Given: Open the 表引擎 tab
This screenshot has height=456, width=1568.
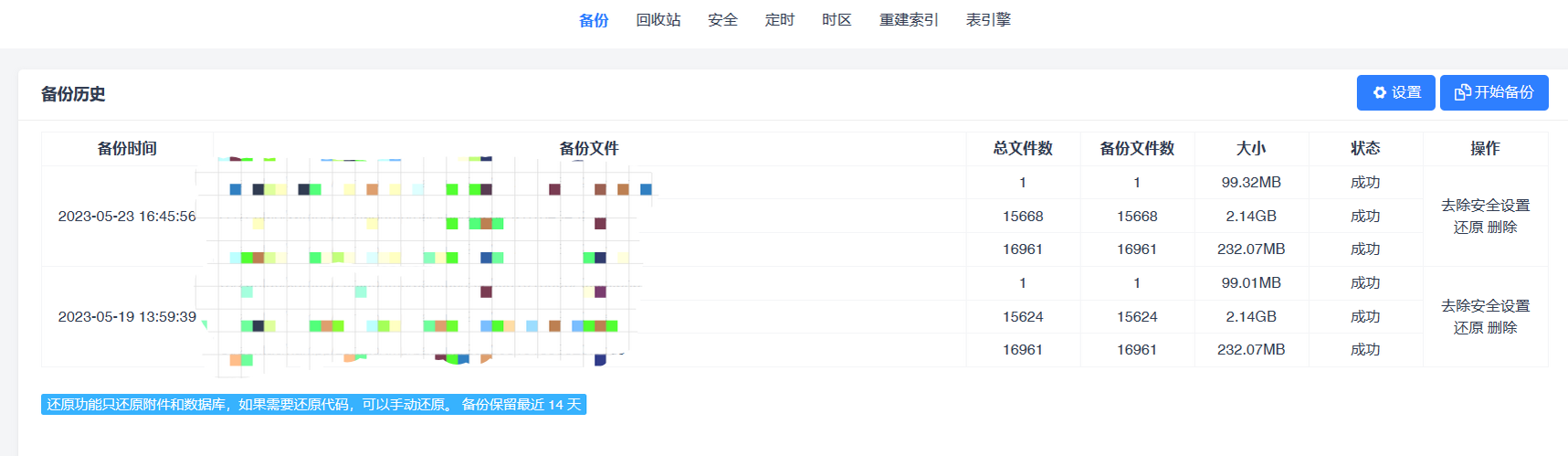Looking at the screenshot, I should (x=988, y=20).
